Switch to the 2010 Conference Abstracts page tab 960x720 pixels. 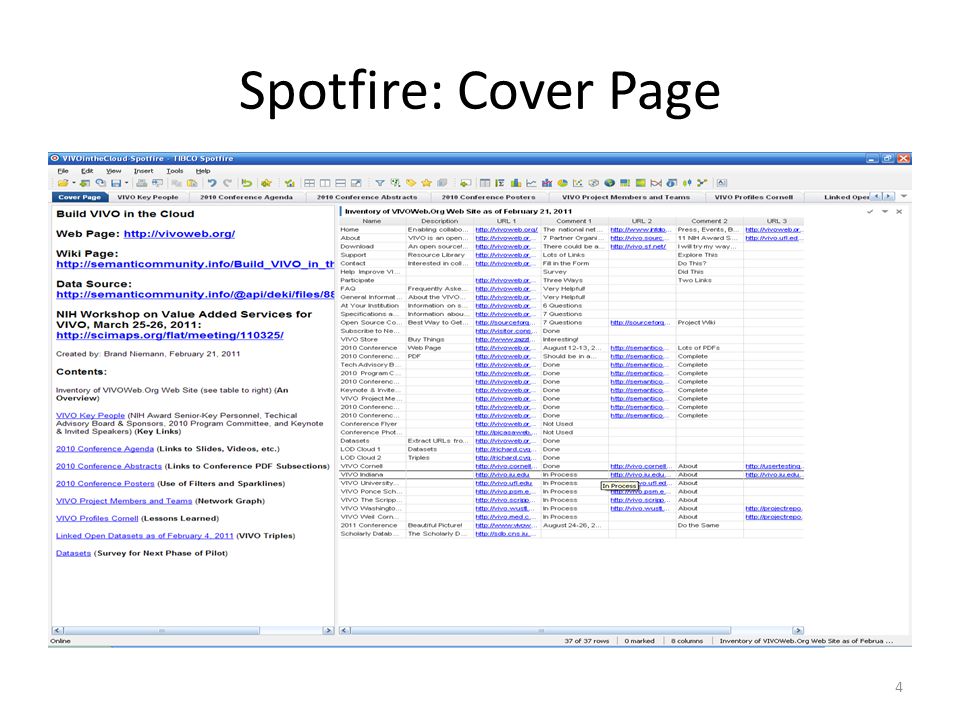(367, 197)
